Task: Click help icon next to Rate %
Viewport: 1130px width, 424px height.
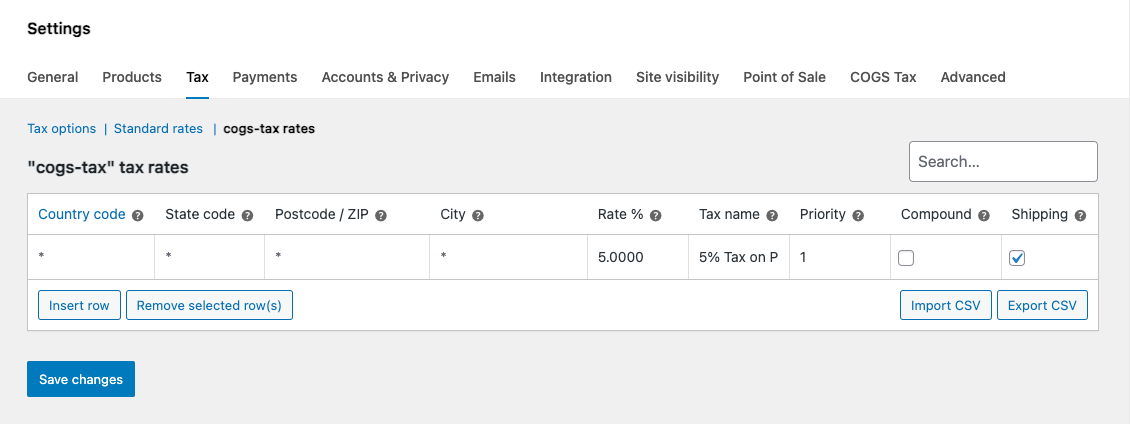Action: (x=656, y=215)
